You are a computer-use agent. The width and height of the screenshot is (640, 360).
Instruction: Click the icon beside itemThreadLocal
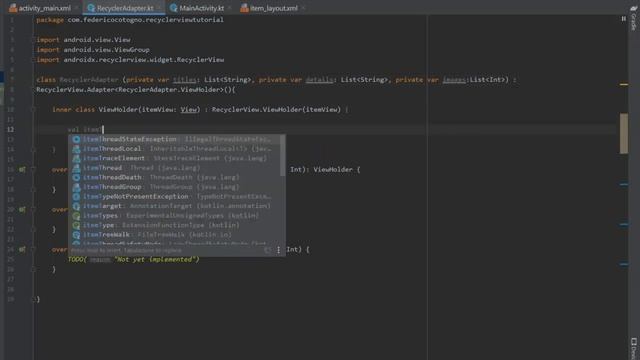click(76, 149)
